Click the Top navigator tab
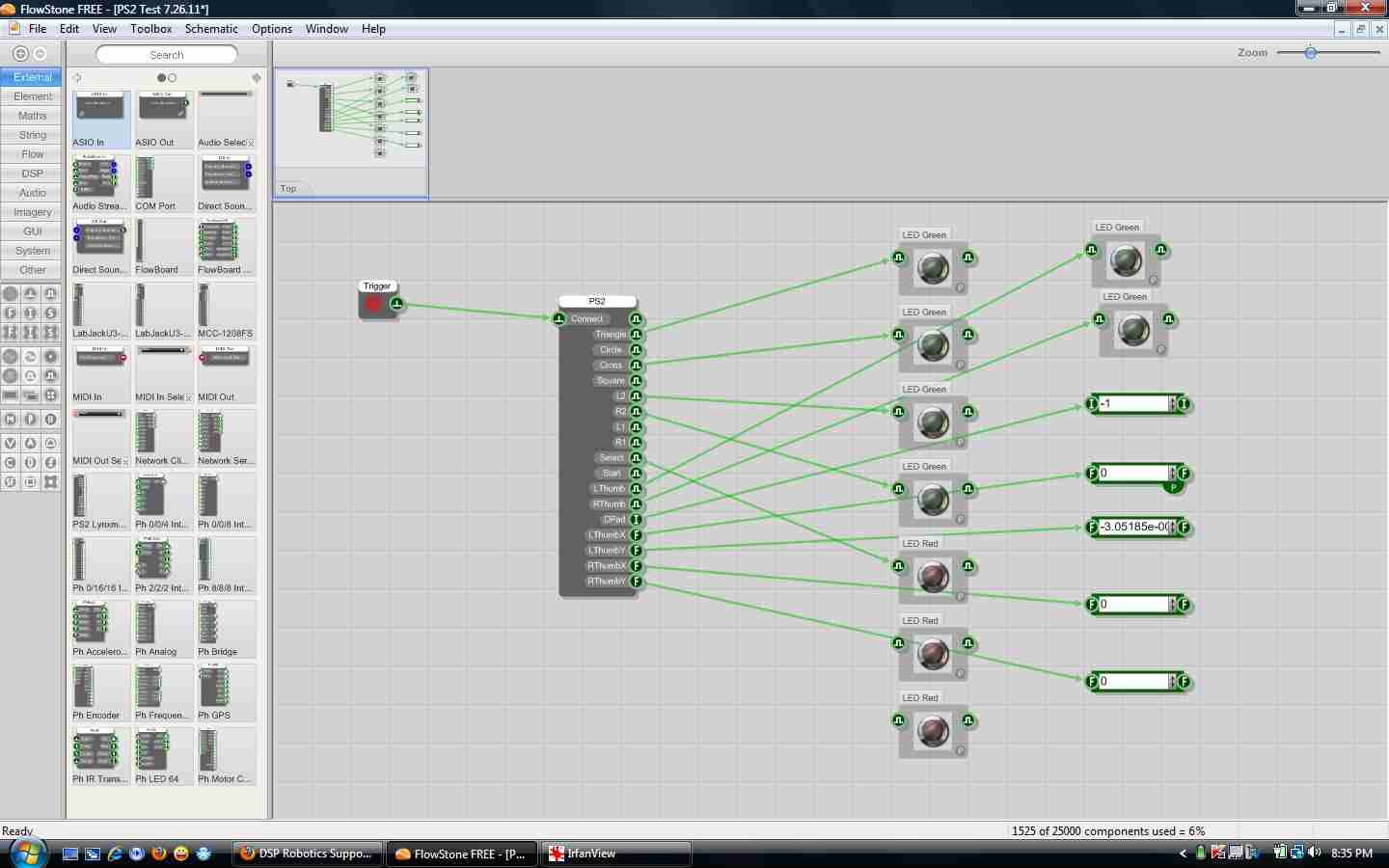Screen dimensions: 1389x868 tap(288, 188)
